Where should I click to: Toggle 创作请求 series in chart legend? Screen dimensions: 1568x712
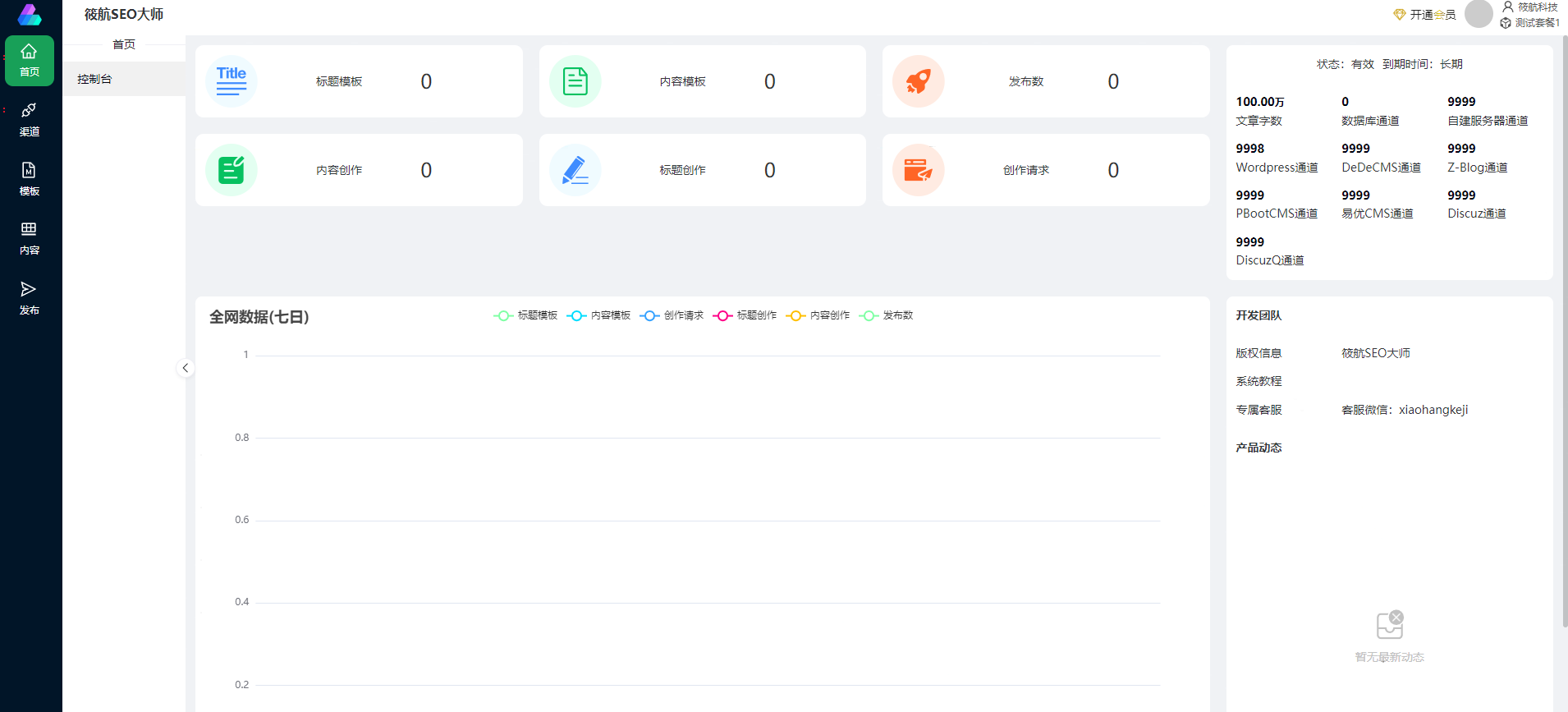(x=672, y=315)
